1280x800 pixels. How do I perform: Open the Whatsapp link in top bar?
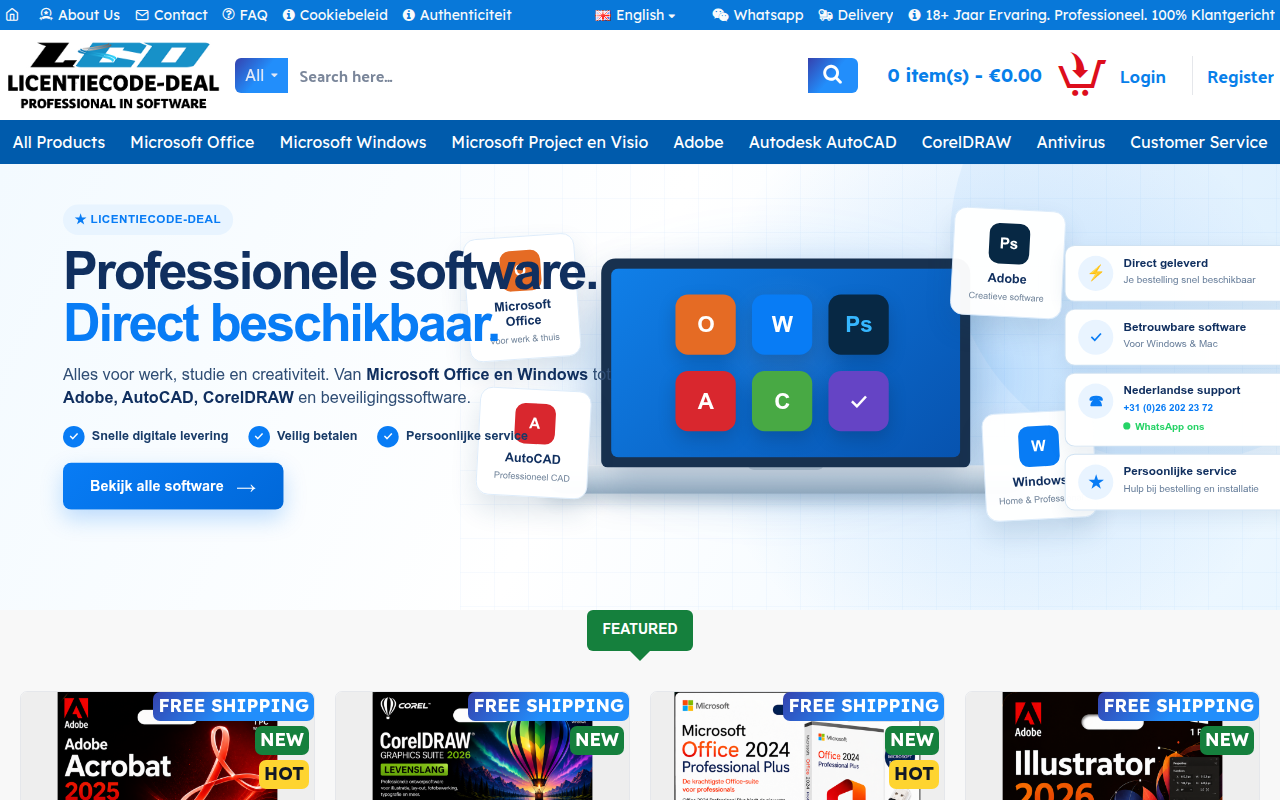pyautogui.click(x=758, y=15)
